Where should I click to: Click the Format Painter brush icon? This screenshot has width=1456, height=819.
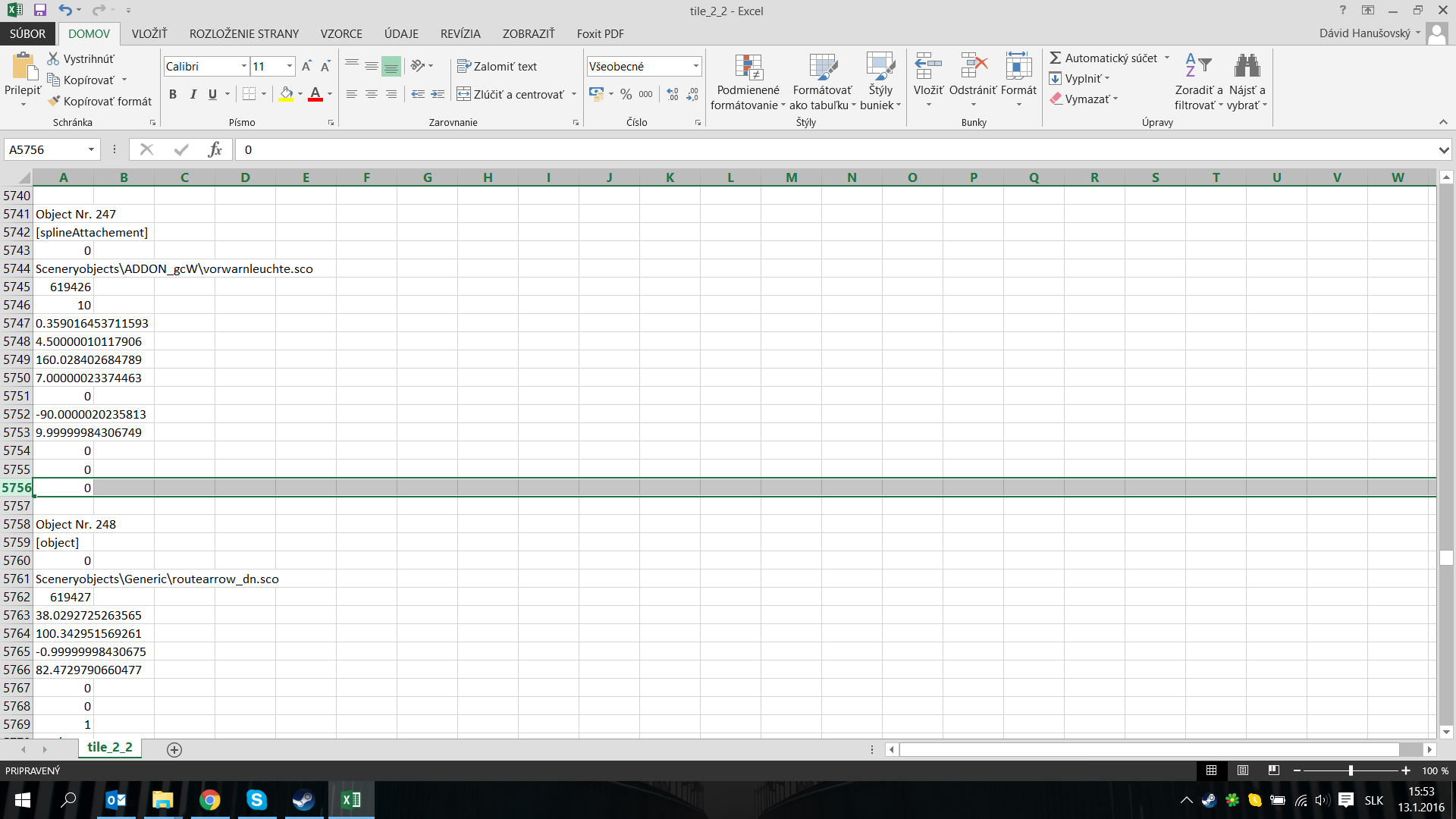(54, 101)
